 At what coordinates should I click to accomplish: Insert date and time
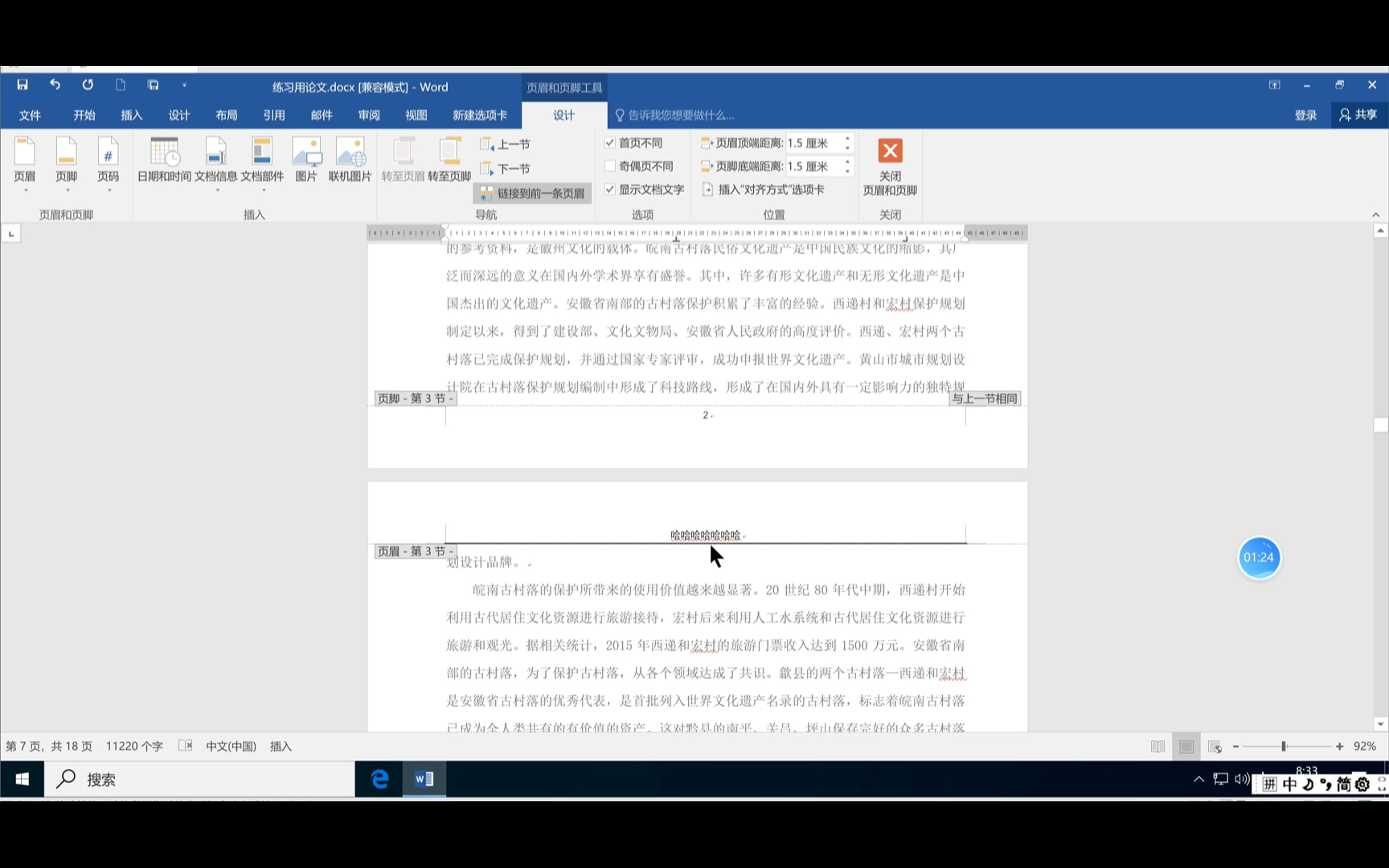(164, 159)
